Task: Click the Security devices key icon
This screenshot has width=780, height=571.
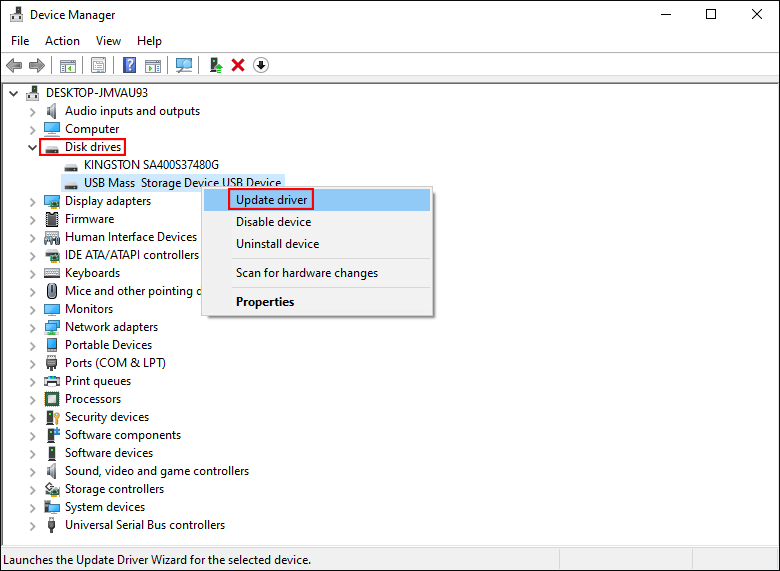Action: point(52,417)
